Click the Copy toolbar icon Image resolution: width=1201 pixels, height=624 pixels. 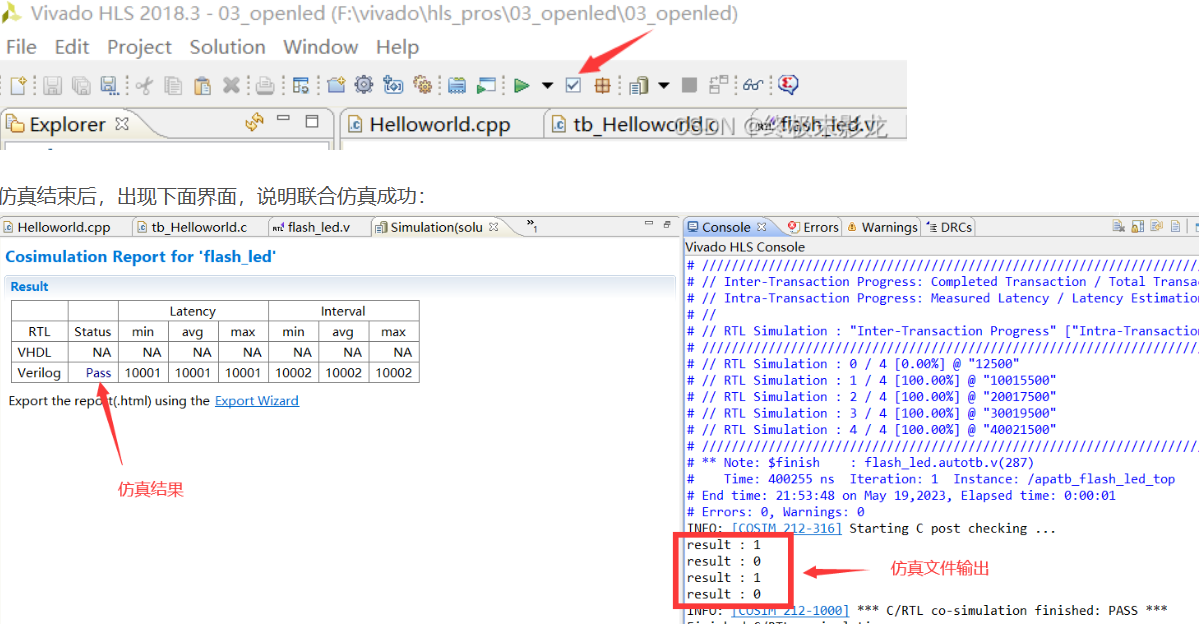(x=173, y=85)
